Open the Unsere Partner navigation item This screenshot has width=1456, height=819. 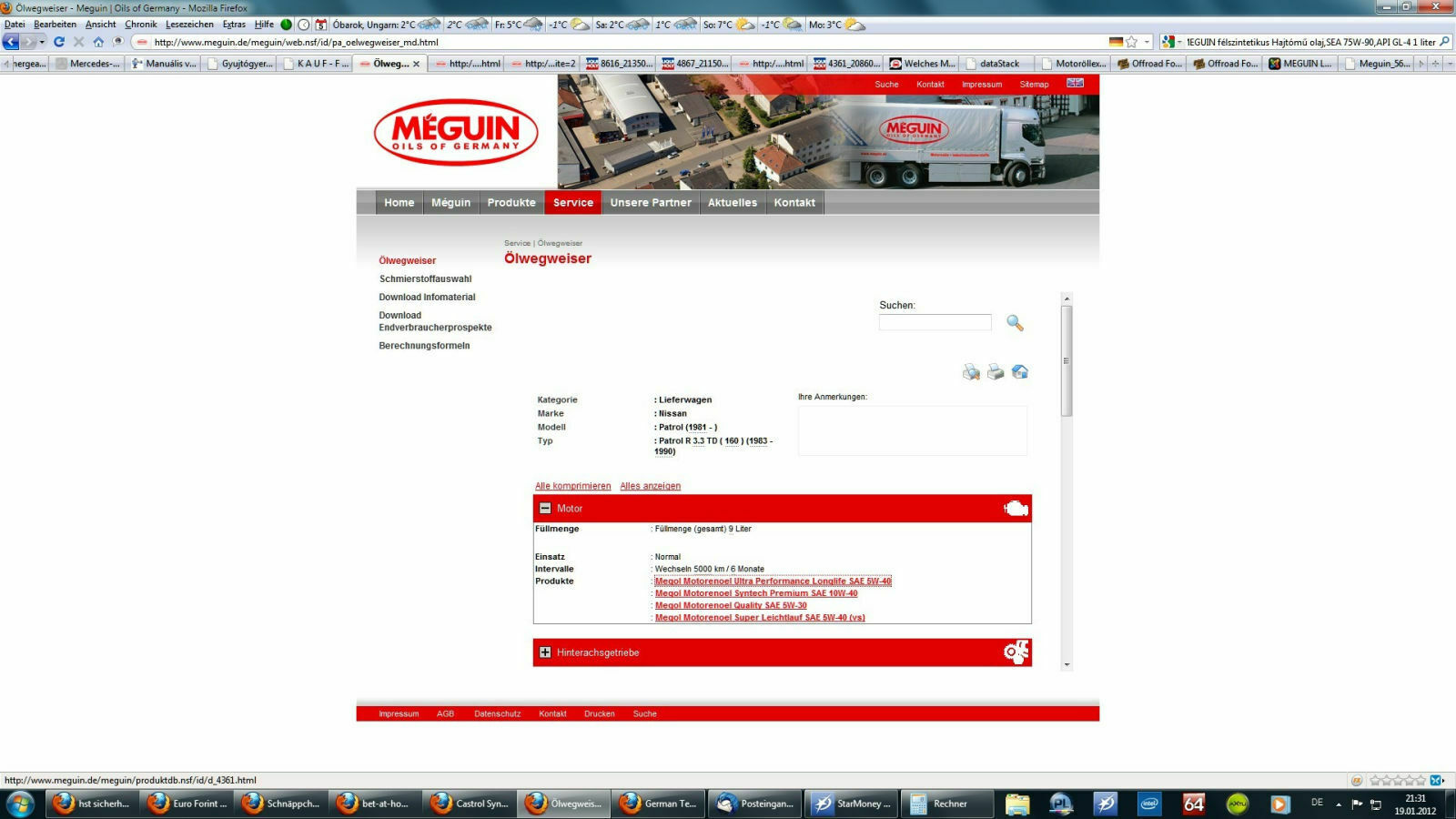651,203
